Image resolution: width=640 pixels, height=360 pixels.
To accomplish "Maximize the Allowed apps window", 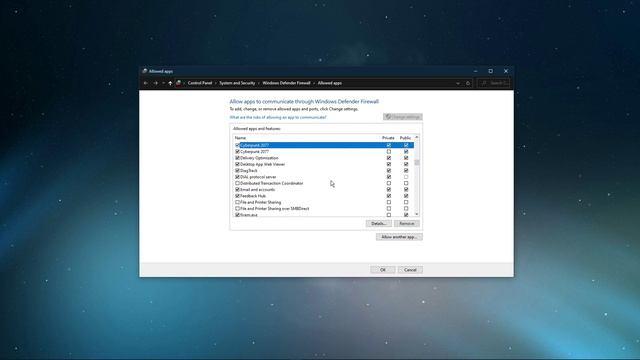I will click(491, 71).
